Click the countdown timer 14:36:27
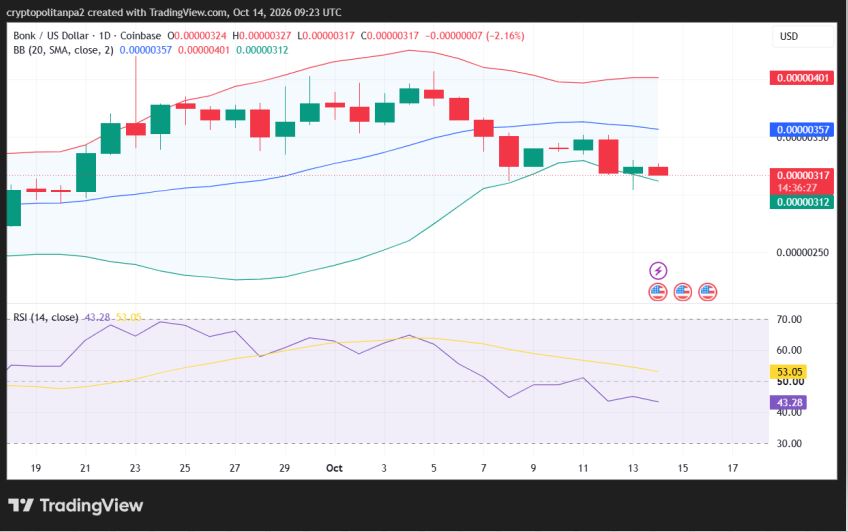 797,188
